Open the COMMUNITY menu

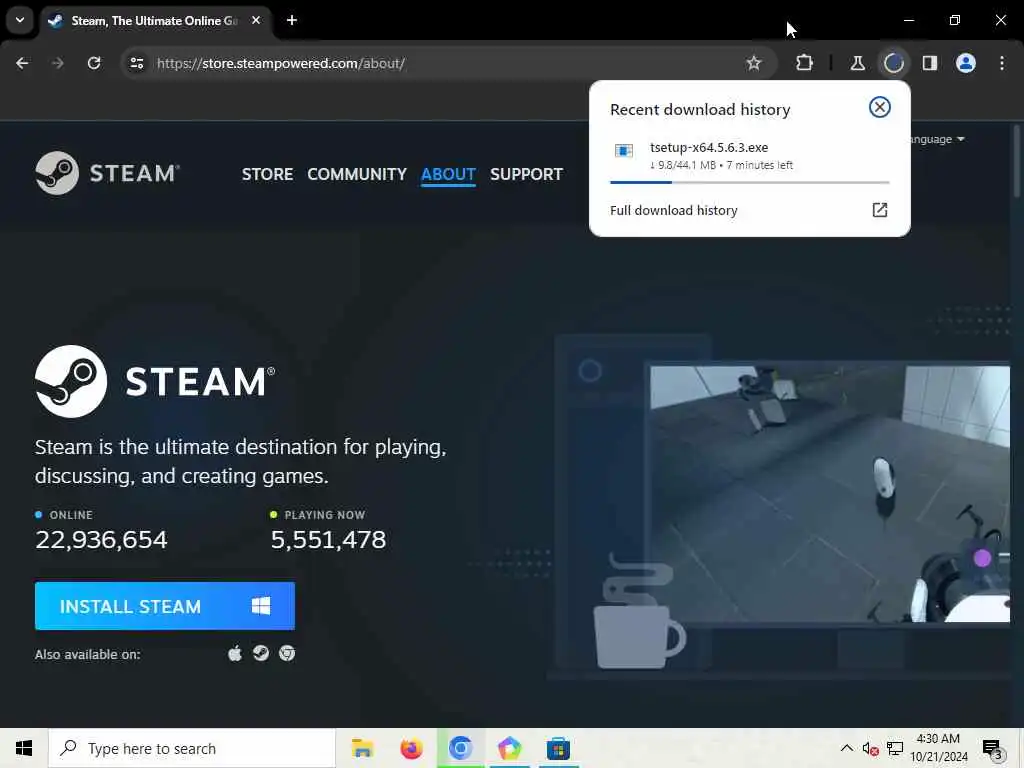pyautogui.click(x=357, y=174)
